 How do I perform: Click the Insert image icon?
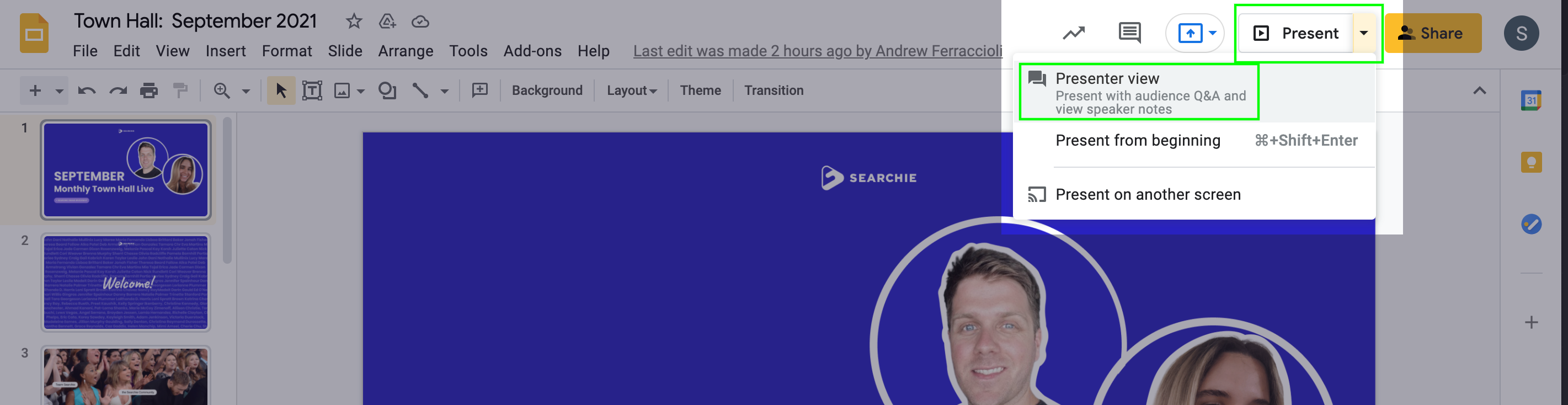342,90
